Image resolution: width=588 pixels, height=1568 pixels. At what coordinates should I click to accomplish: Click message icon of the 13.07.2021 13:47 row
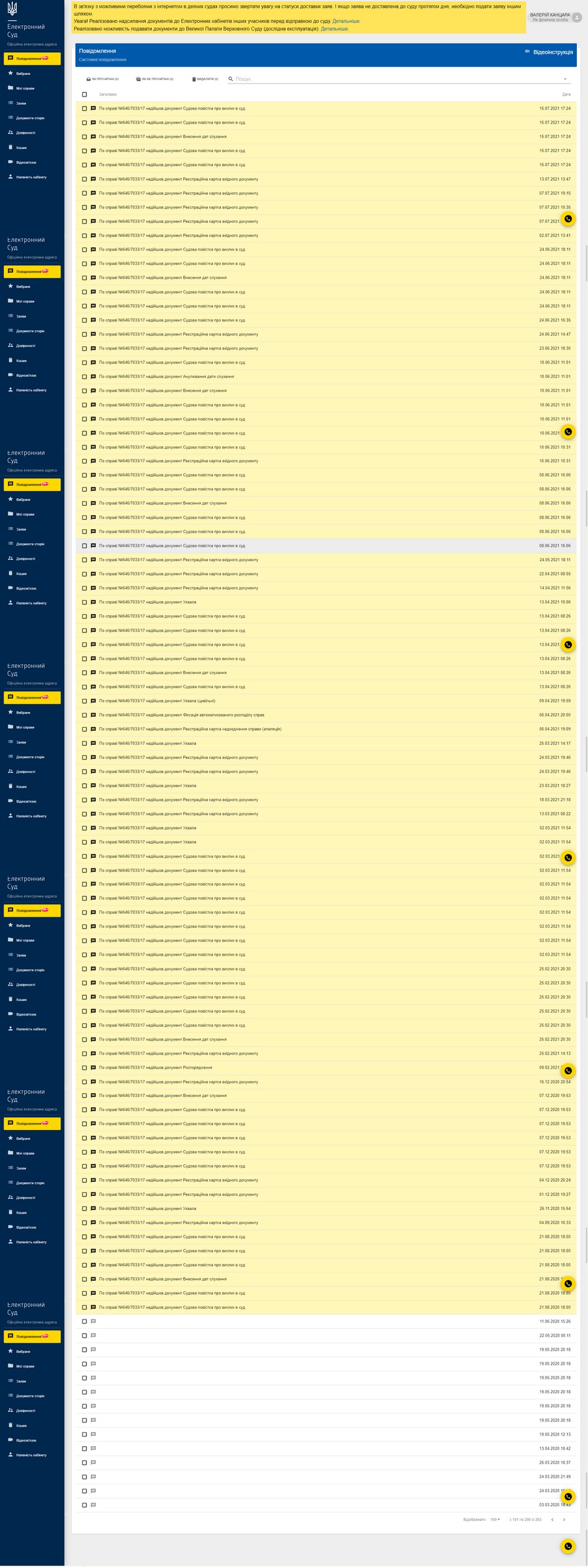coord(93,179)
